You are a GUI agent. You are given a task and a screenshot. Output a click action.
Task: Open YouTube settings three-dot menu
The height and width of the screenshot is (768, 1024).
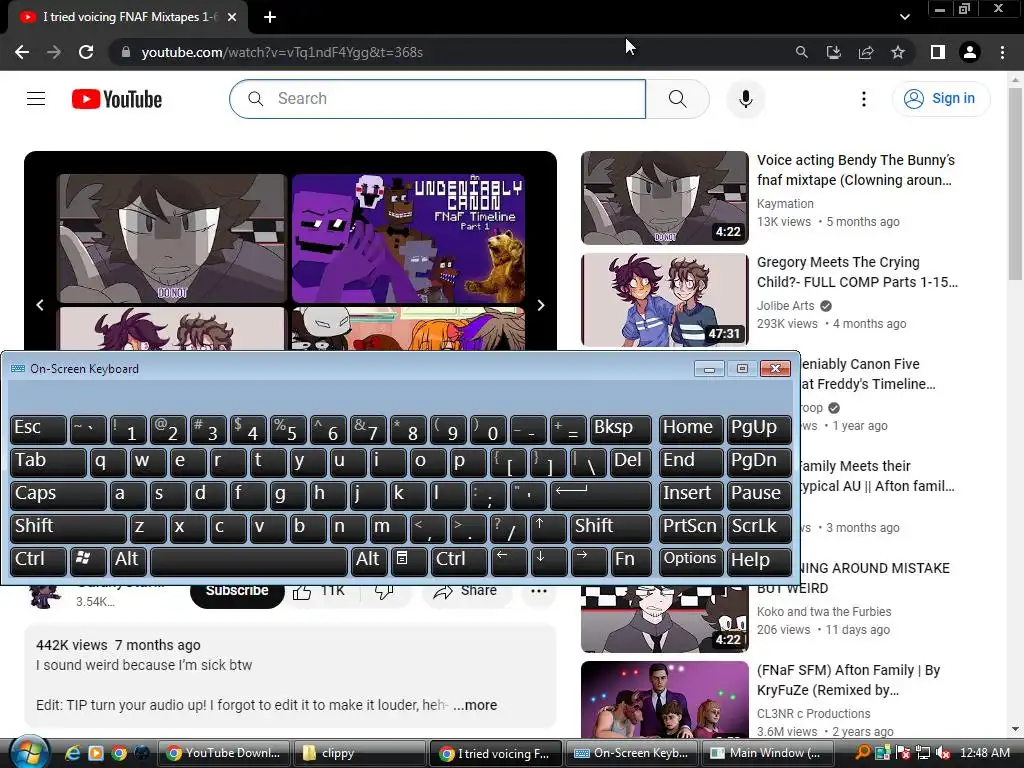pyautogui.click(x=864, y=99)
